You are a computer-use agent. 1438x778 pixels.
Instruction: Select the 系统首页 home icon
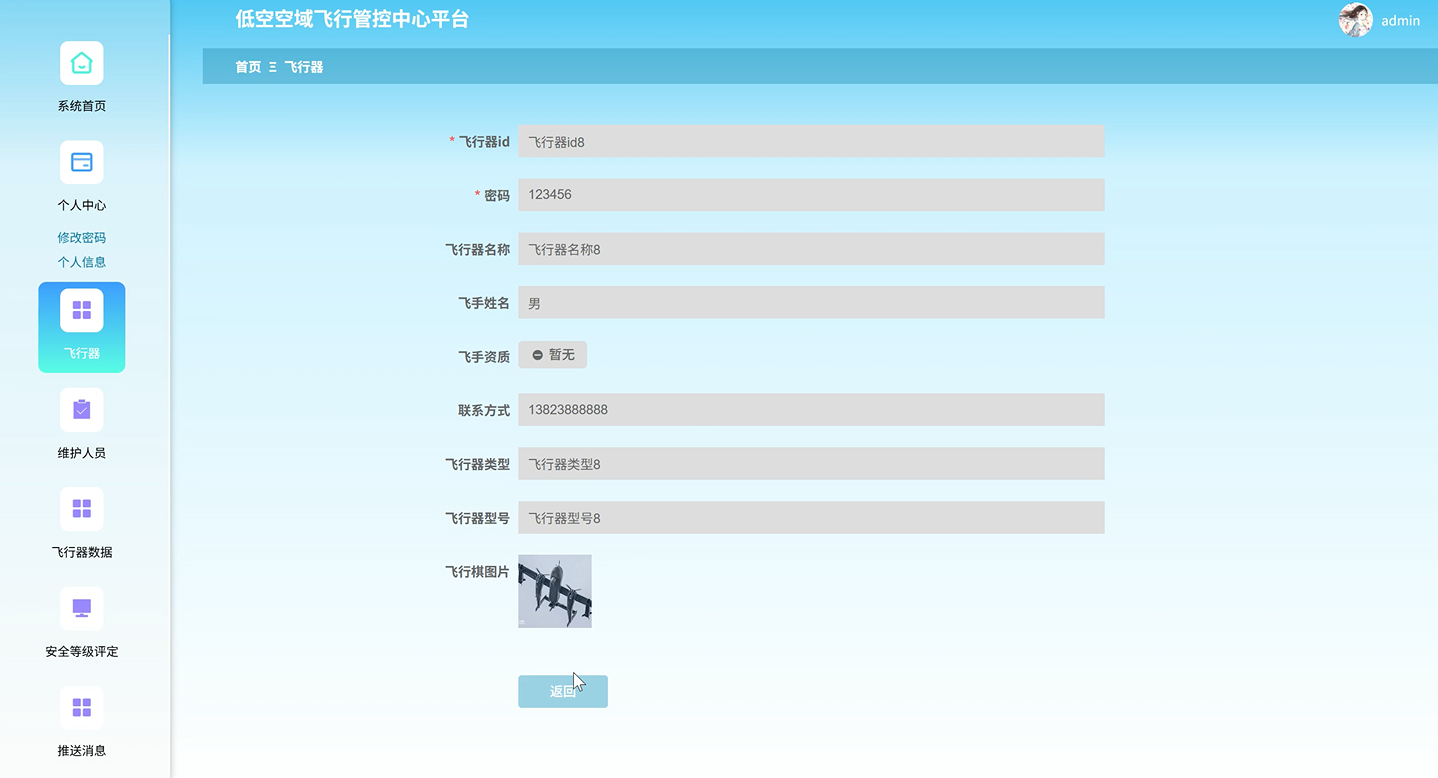pos(81,62)
